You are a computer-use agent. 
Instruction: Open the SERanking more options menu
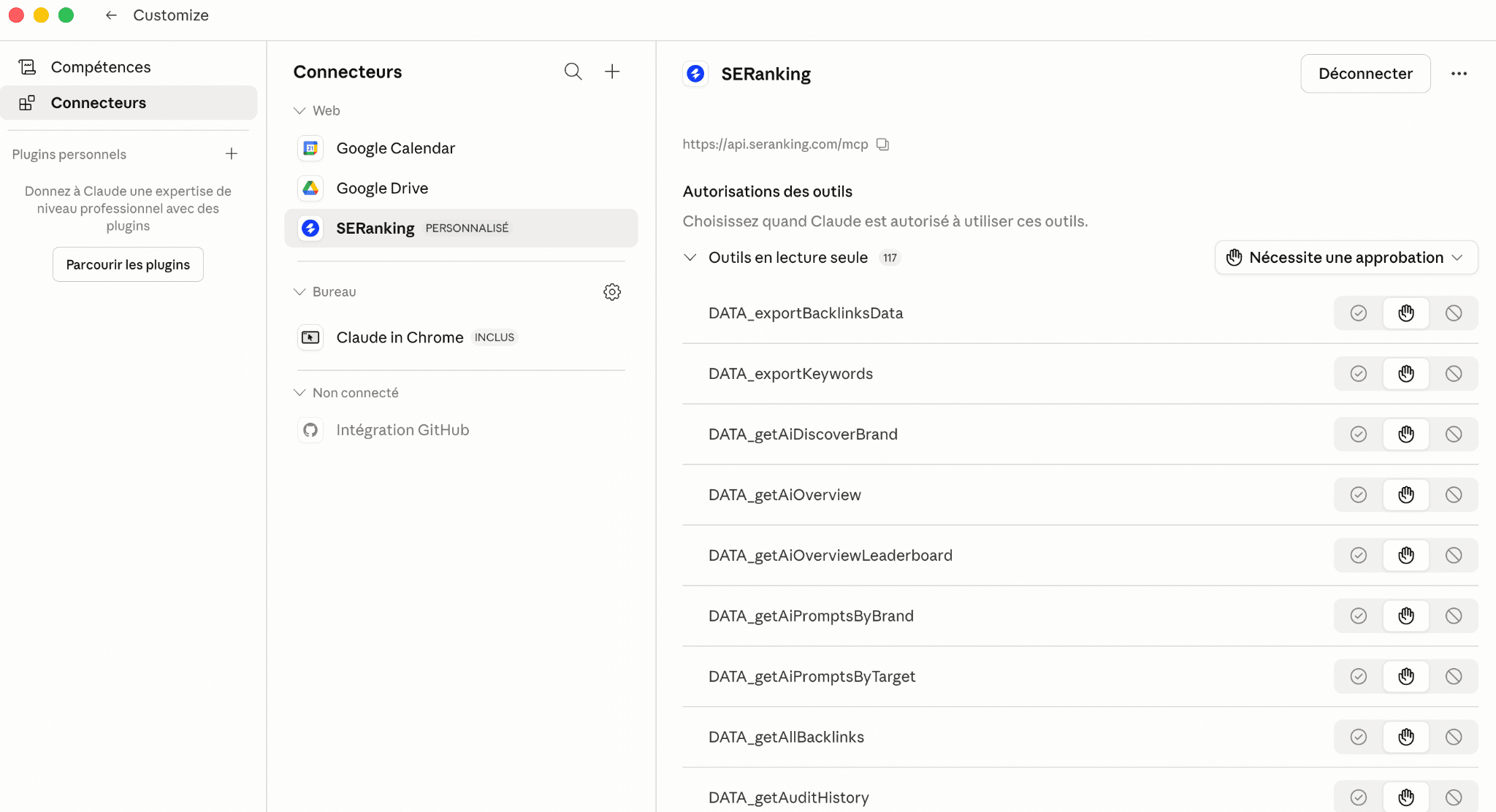[x=1459, y=74]
